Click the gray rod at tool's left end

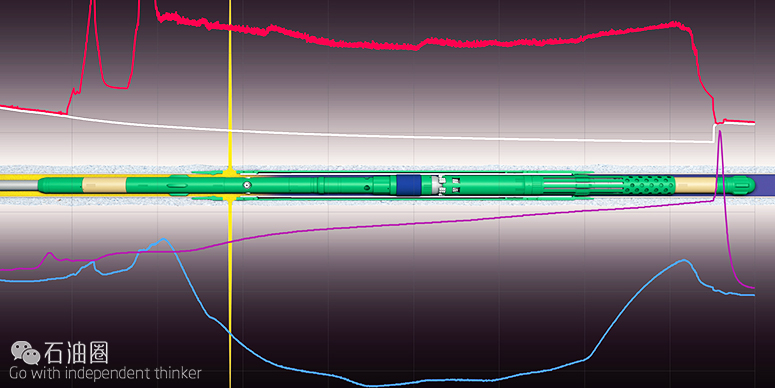coord(19,185)
